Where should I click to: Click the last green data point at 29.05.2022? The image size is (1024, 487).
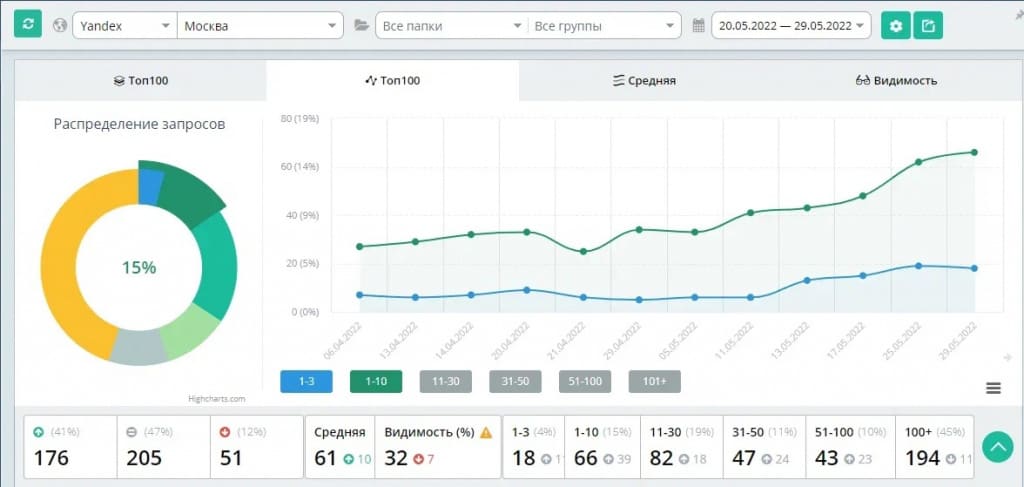(x=974, y=152)
